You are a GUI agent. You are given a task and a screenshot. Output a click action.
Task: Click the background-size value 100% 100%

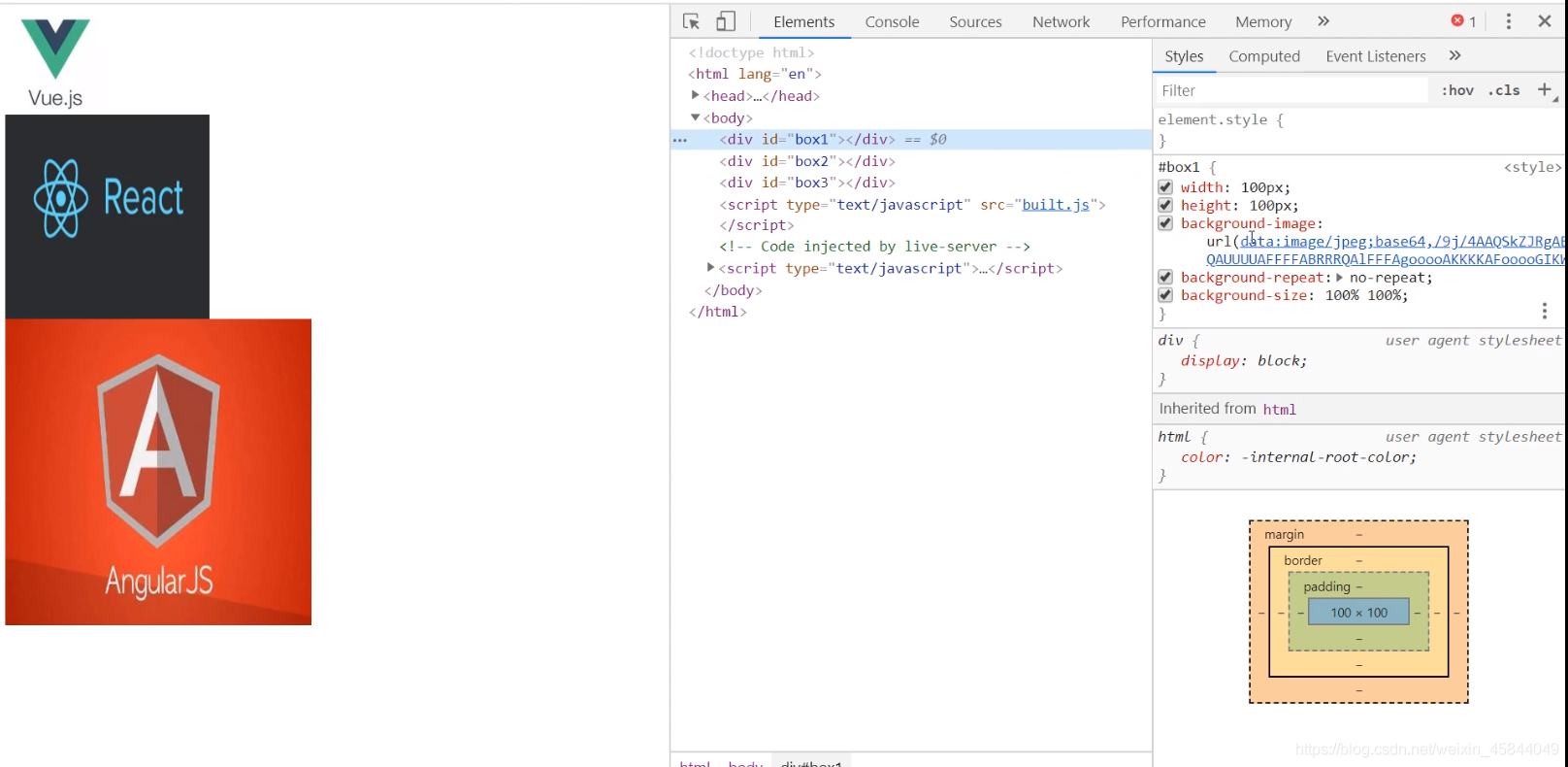point(1365,295)
